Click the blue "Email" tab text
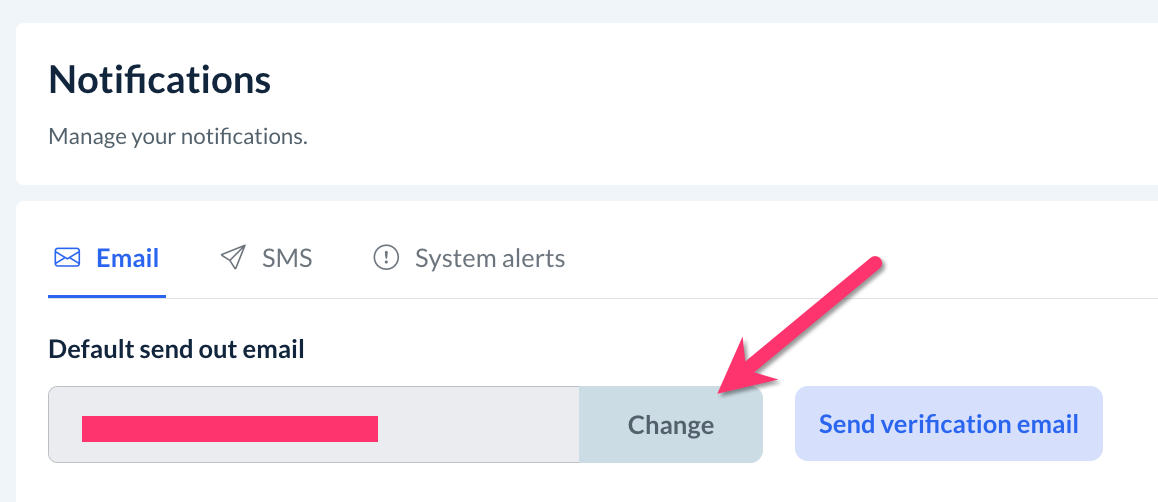Image resolution: width=1158 pixels, height=502 pixels. click(127, 259)
